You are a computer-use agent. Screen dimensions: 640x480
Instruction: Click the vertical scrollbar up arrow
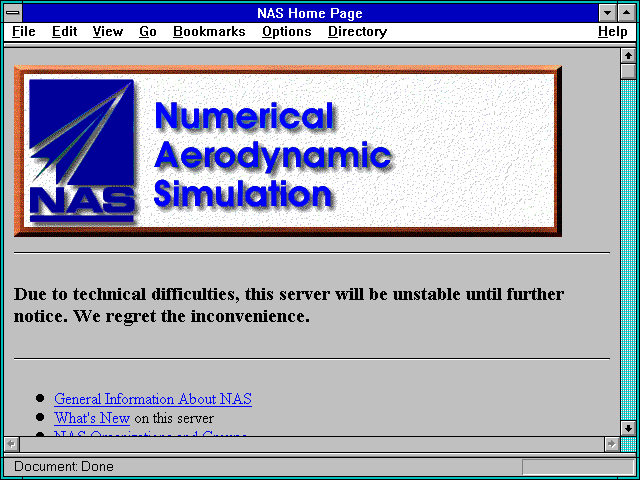tap(628, 56)
